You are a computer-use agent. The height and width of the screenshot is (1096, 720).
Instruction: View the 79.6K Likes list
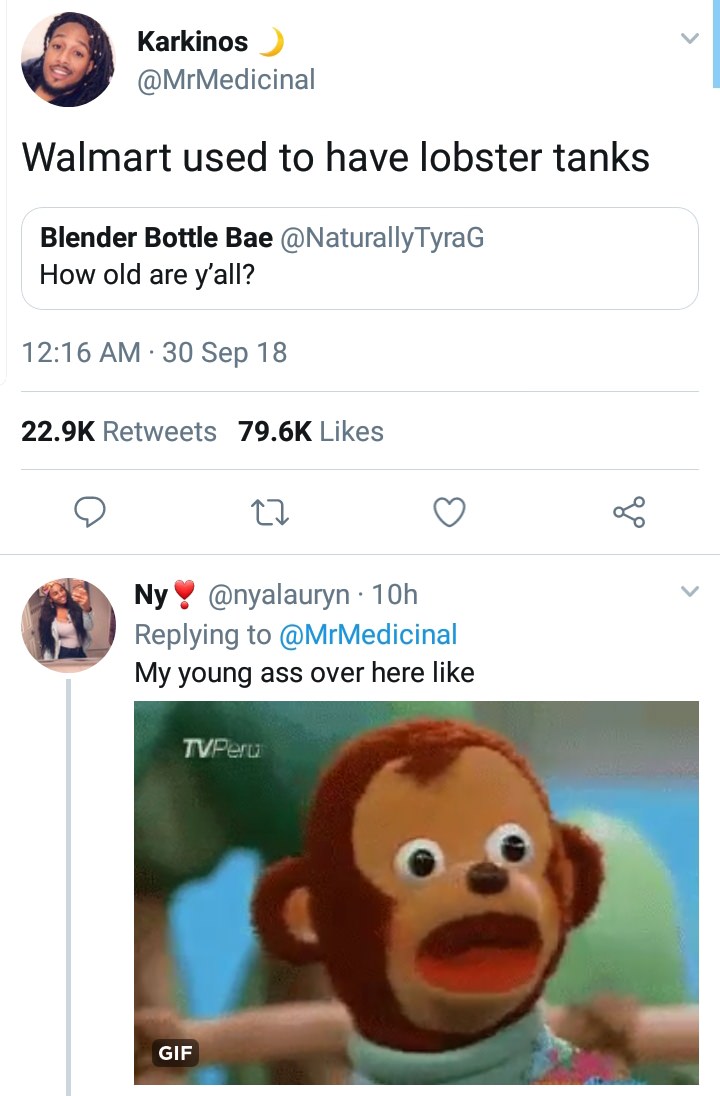point(311,431)
